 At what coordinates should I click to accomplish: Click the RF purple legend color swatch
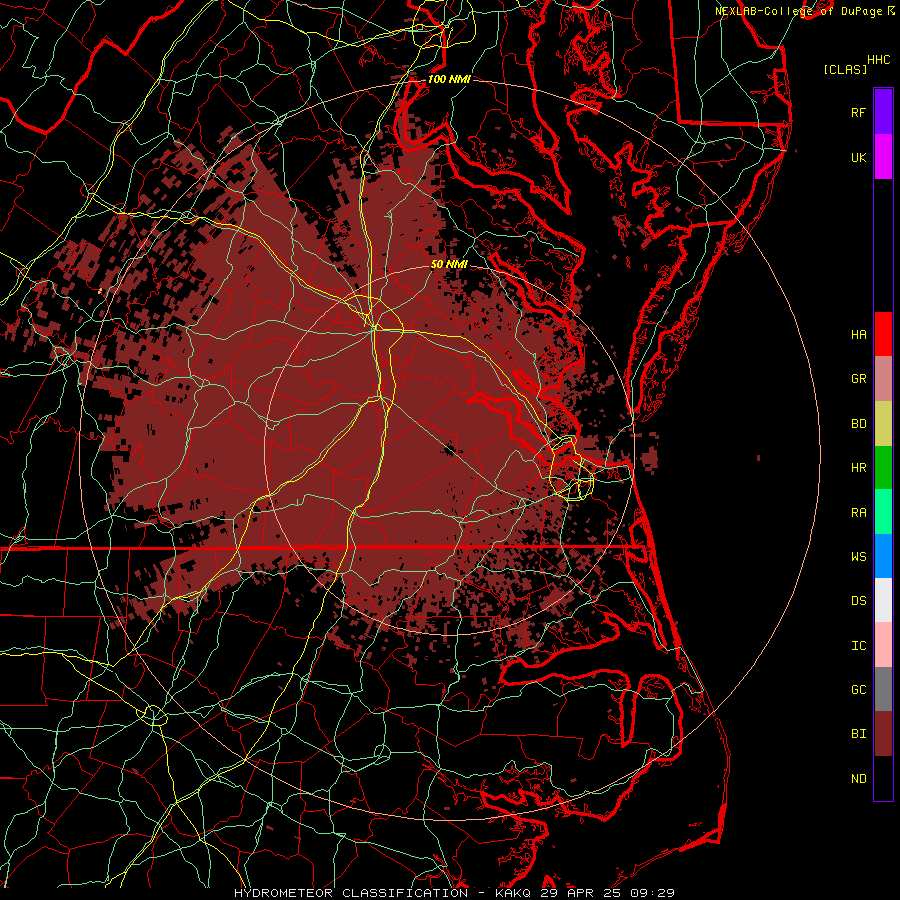click(883, 112)
